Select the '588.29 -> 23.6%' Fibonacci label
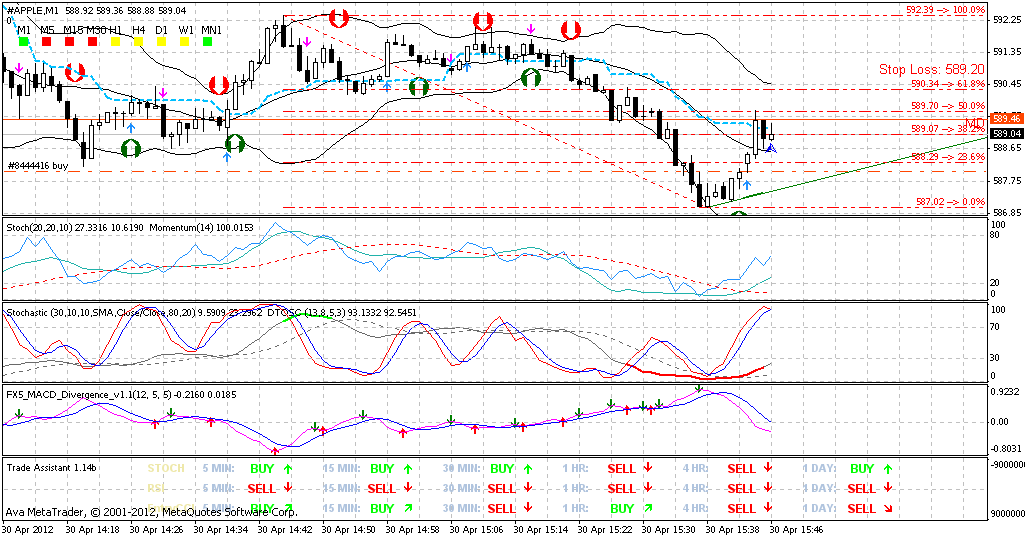Screen dimensions: 1025x537 pyautogui.click(x=948, y=157)
